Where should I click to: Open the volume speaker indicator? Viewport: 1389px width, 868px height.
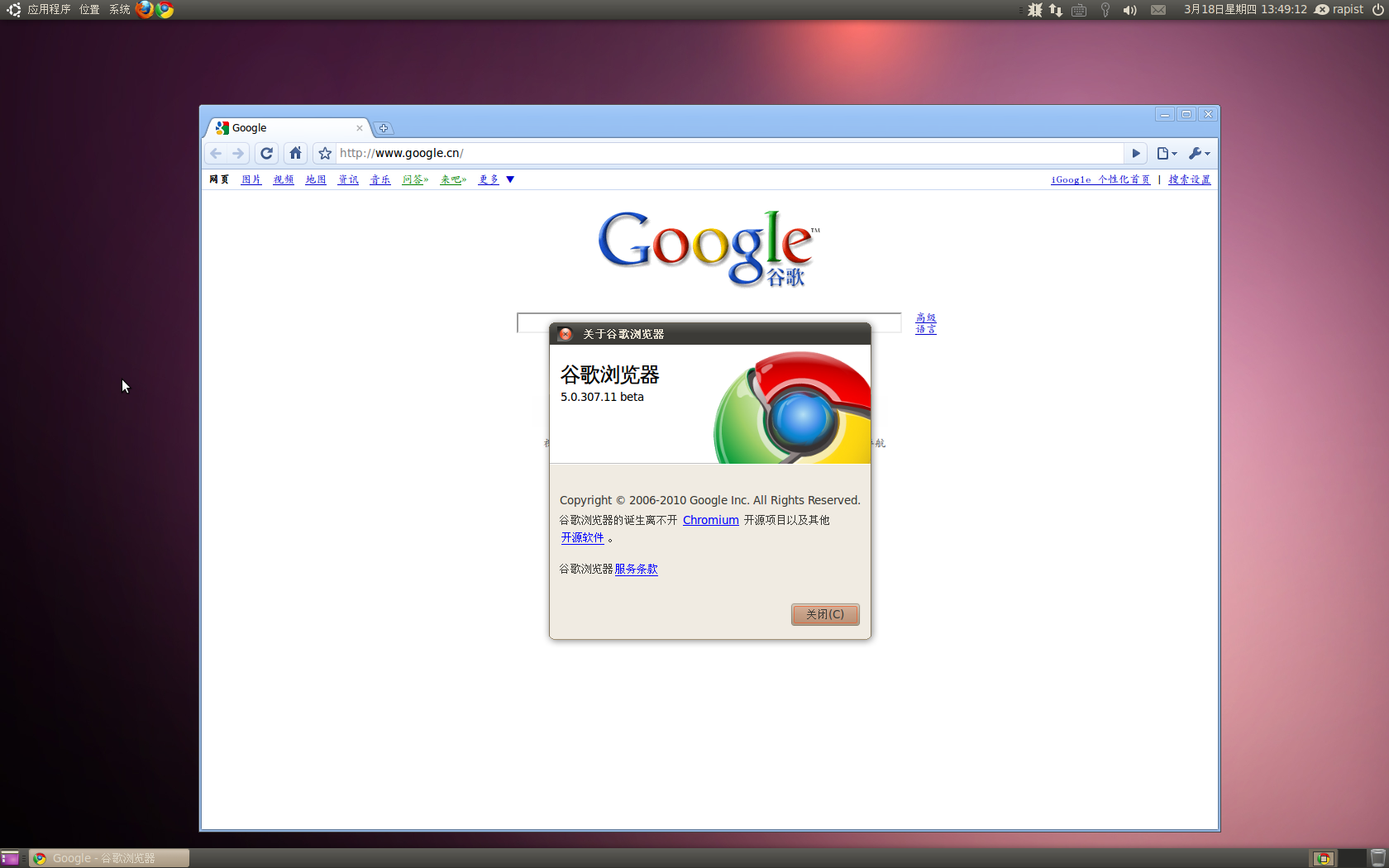point(1129,10)
